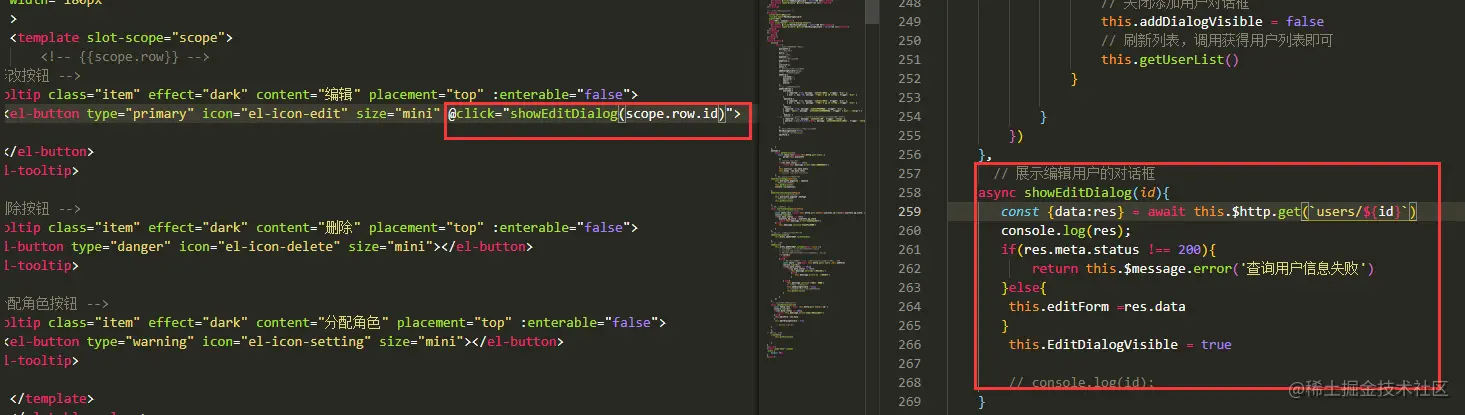Click the this.EditDialogVisible = true line
Screen dimensions: 1465x415
pyautogui.click(x=1120, y=345)
